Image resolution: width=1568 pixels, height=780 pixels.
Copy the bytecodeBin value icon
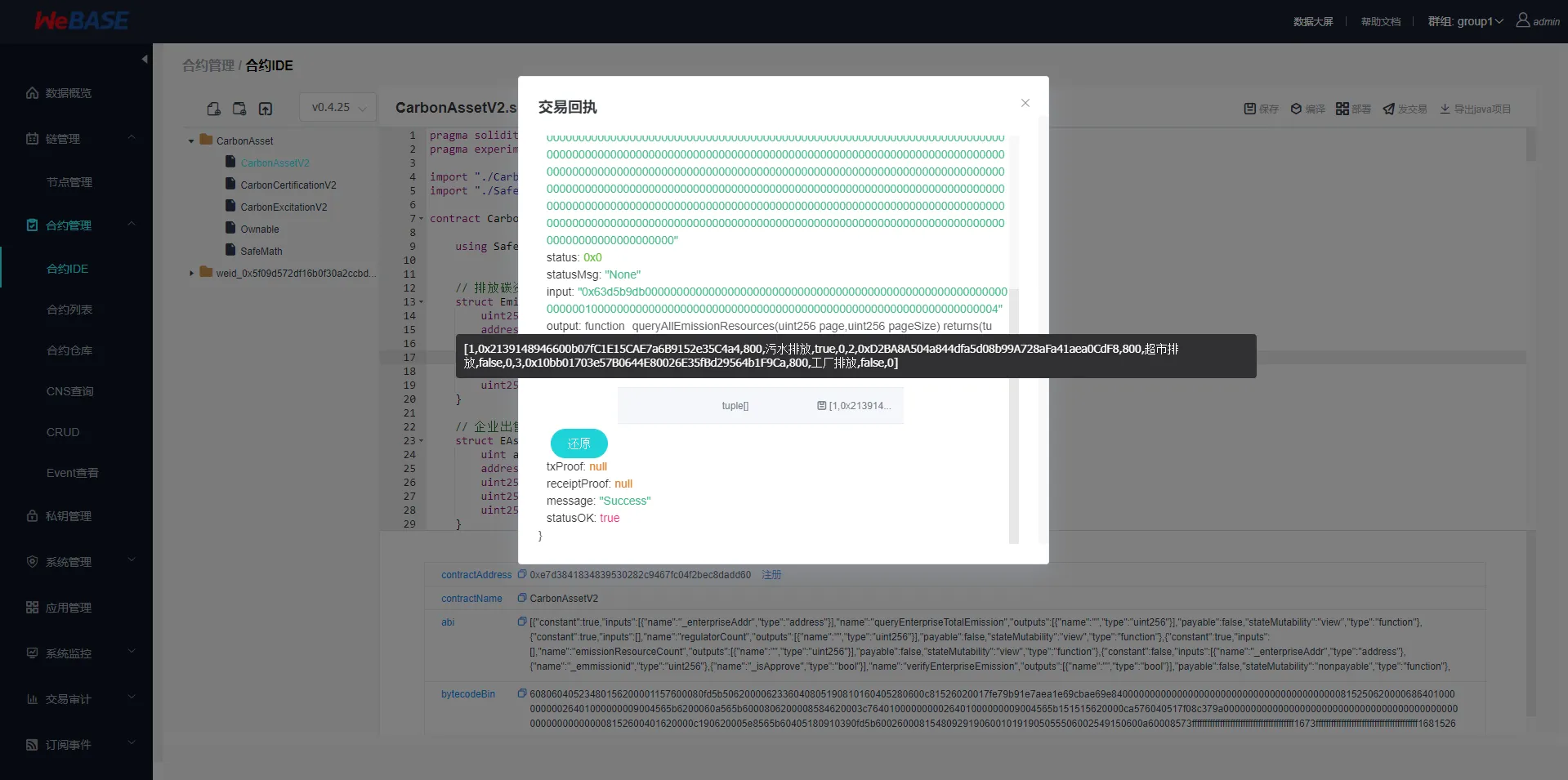click(x=522, y=693)
